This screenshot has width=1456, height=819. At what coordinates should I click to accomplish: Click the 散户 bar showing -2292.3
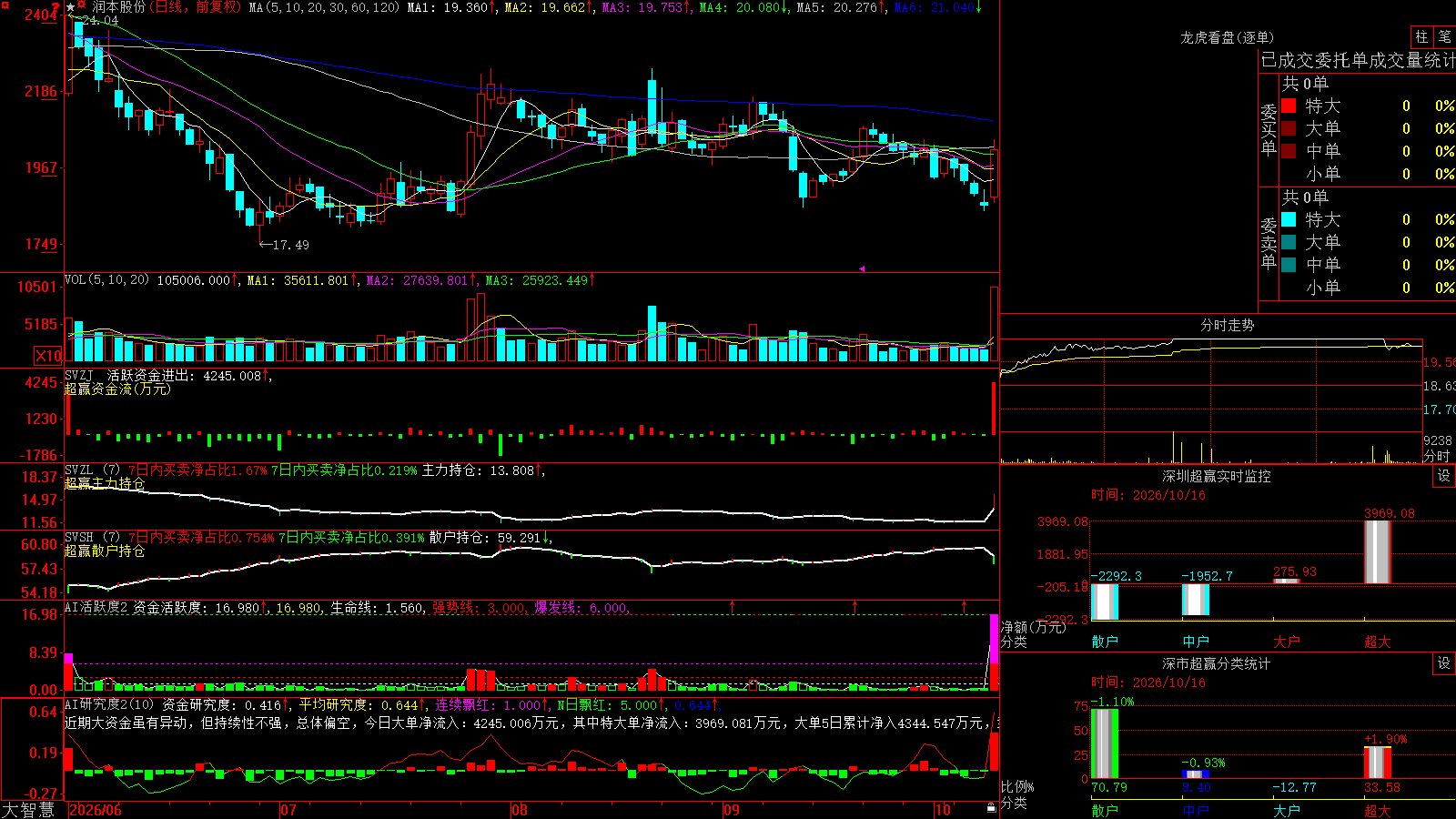click(1105, 602)
